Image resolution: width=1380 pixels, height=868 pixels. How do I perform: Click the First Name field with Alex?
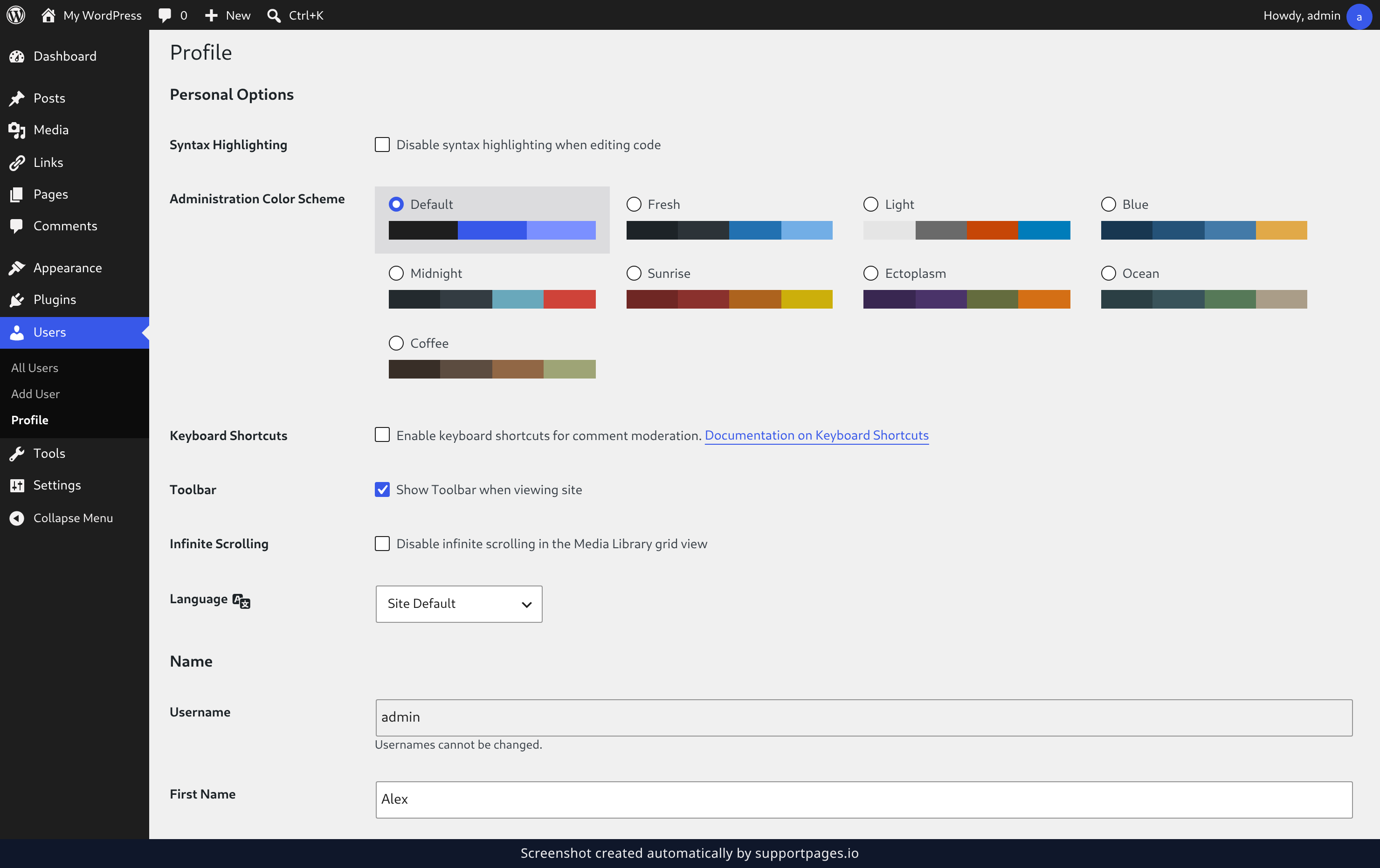coord(863,799)
